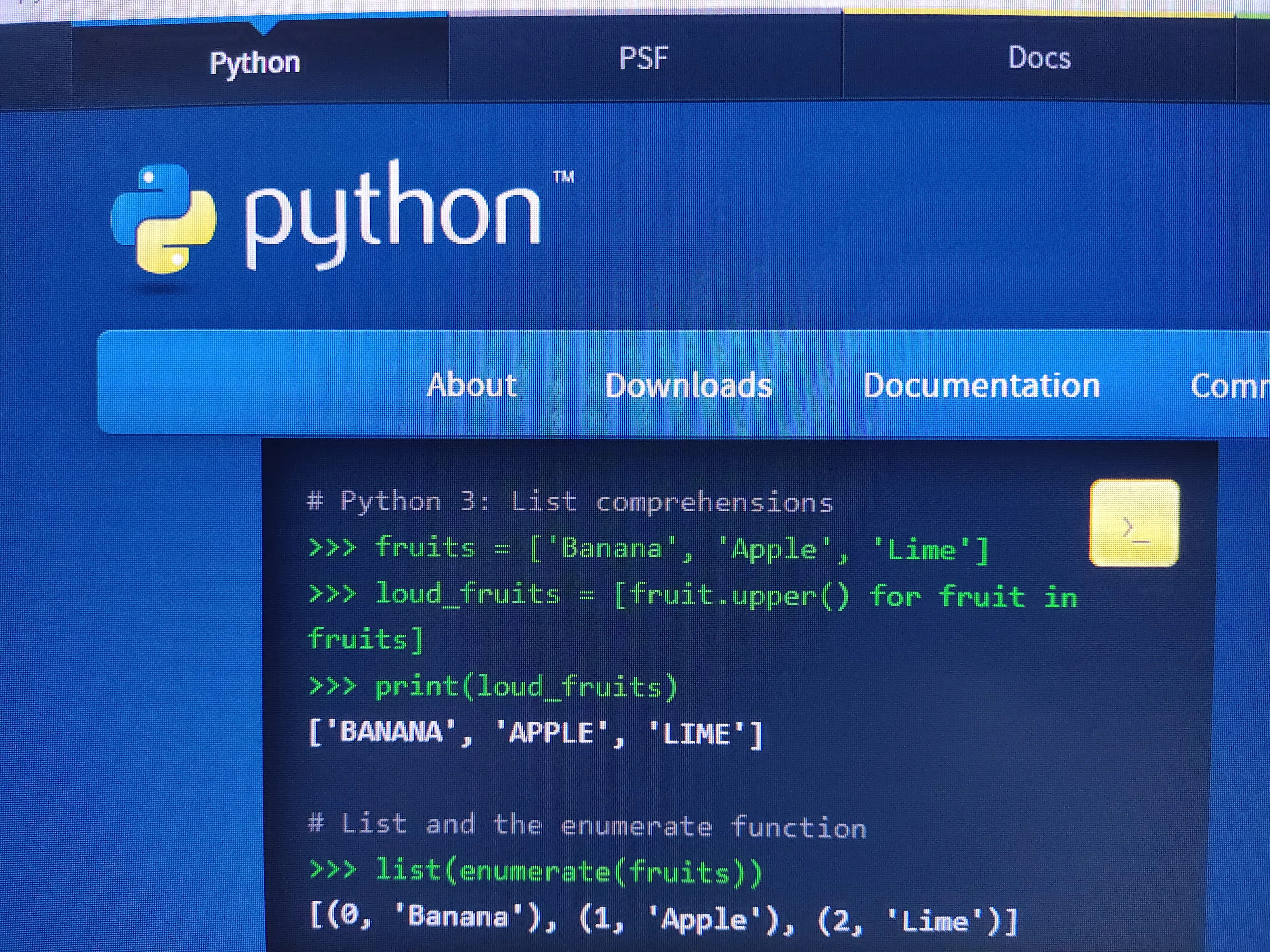Screen dimensions: 1270x952
Task: Switch to the Python top tab
Action: click(254, 63)
